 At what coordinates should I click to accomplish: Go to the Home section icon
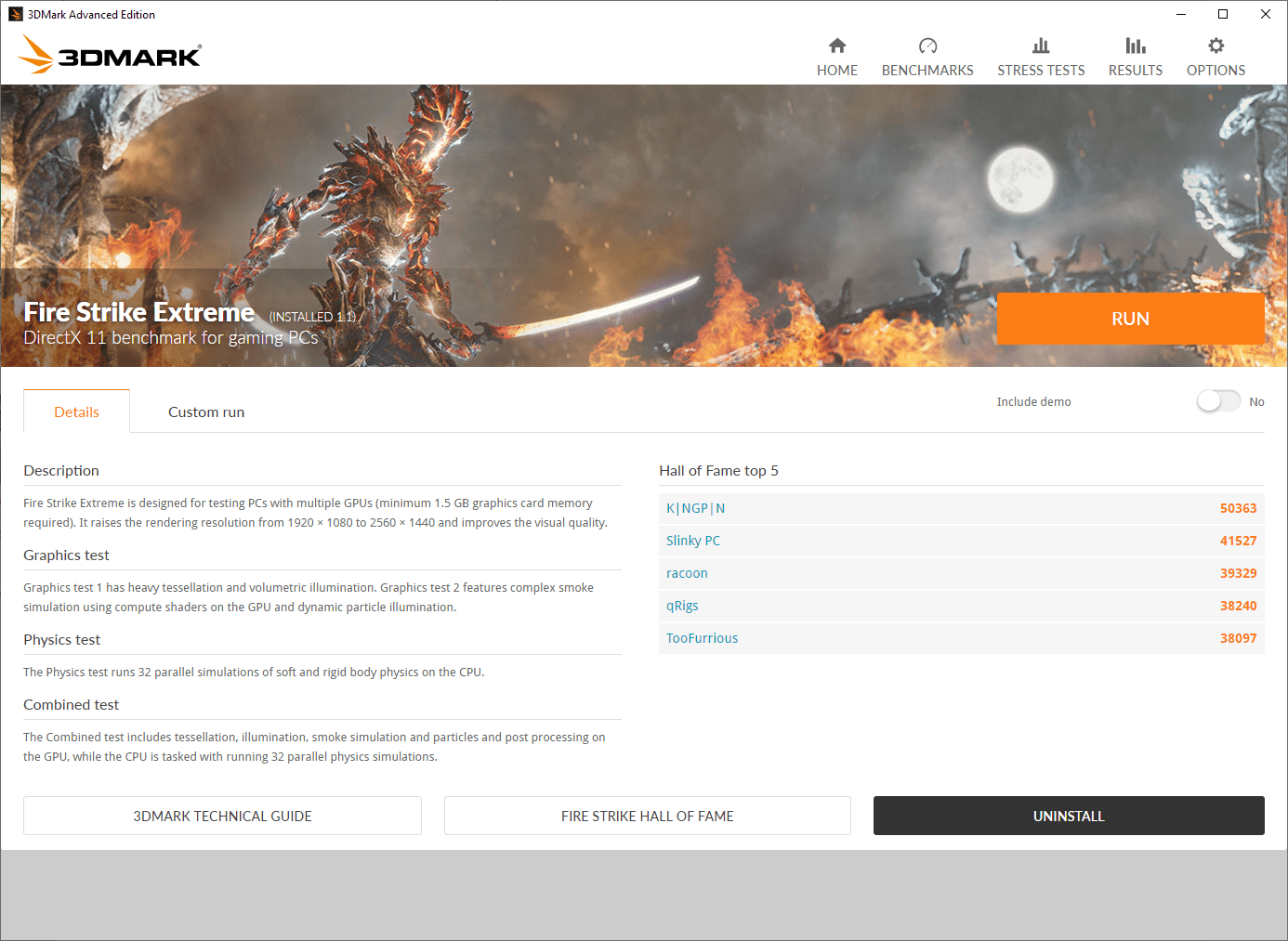click(x=837, y=46)
